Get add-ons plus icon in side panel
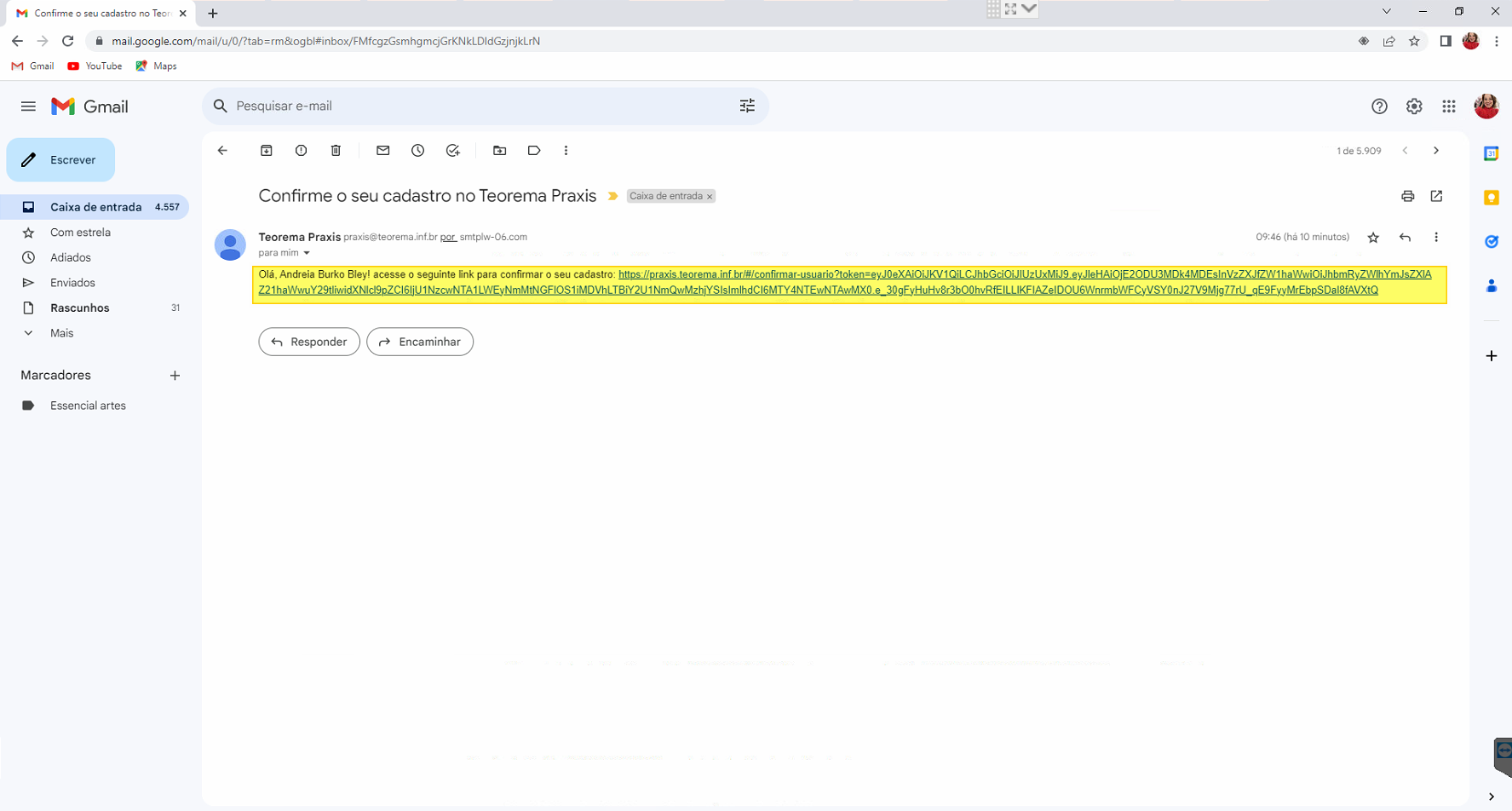The width and height of the screenshot is (1512, 811). 1492,356
